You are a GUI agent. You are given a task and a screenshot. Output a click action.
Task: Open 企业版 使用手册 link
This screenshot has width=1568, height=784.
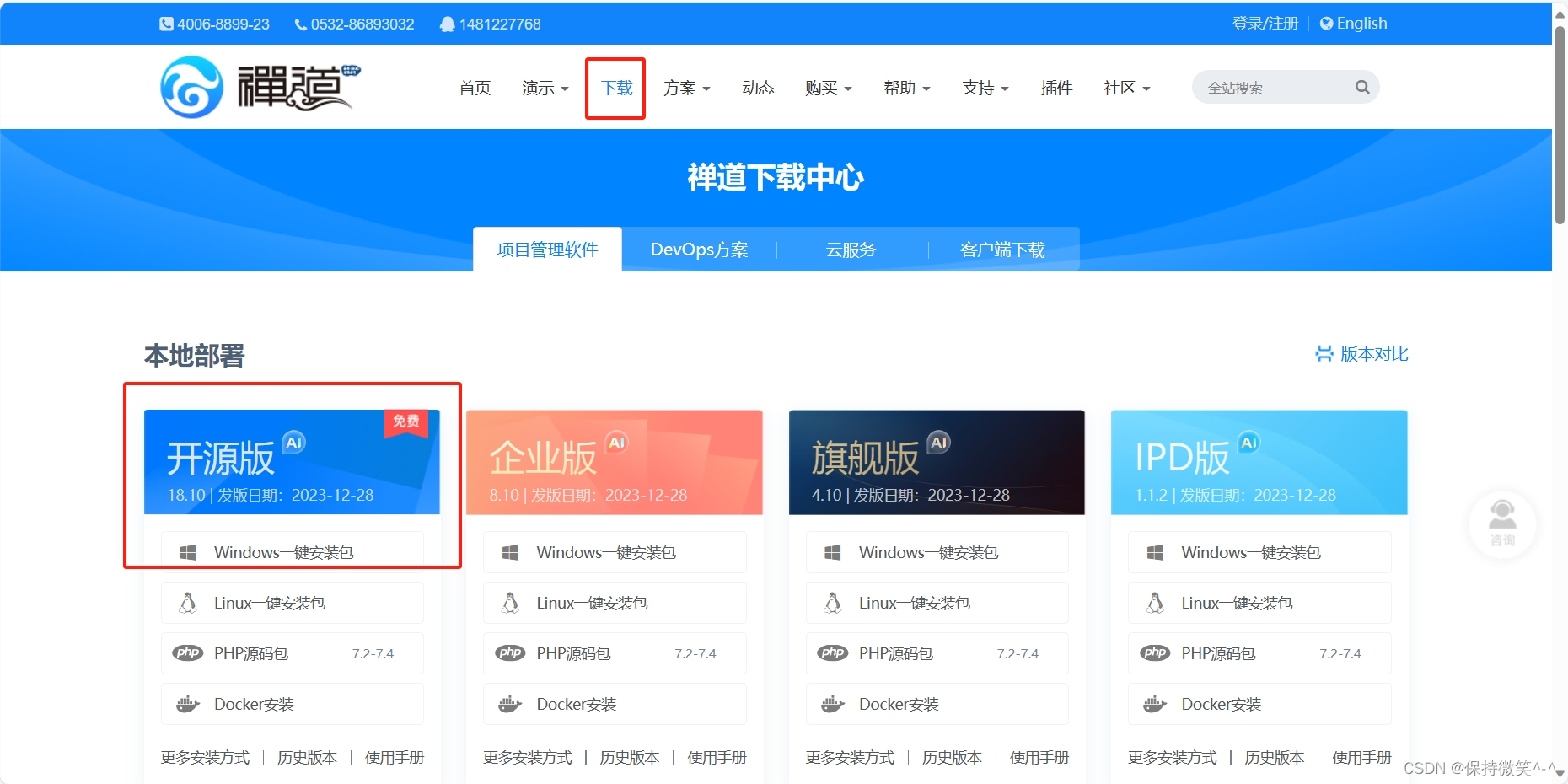(717, 758)
